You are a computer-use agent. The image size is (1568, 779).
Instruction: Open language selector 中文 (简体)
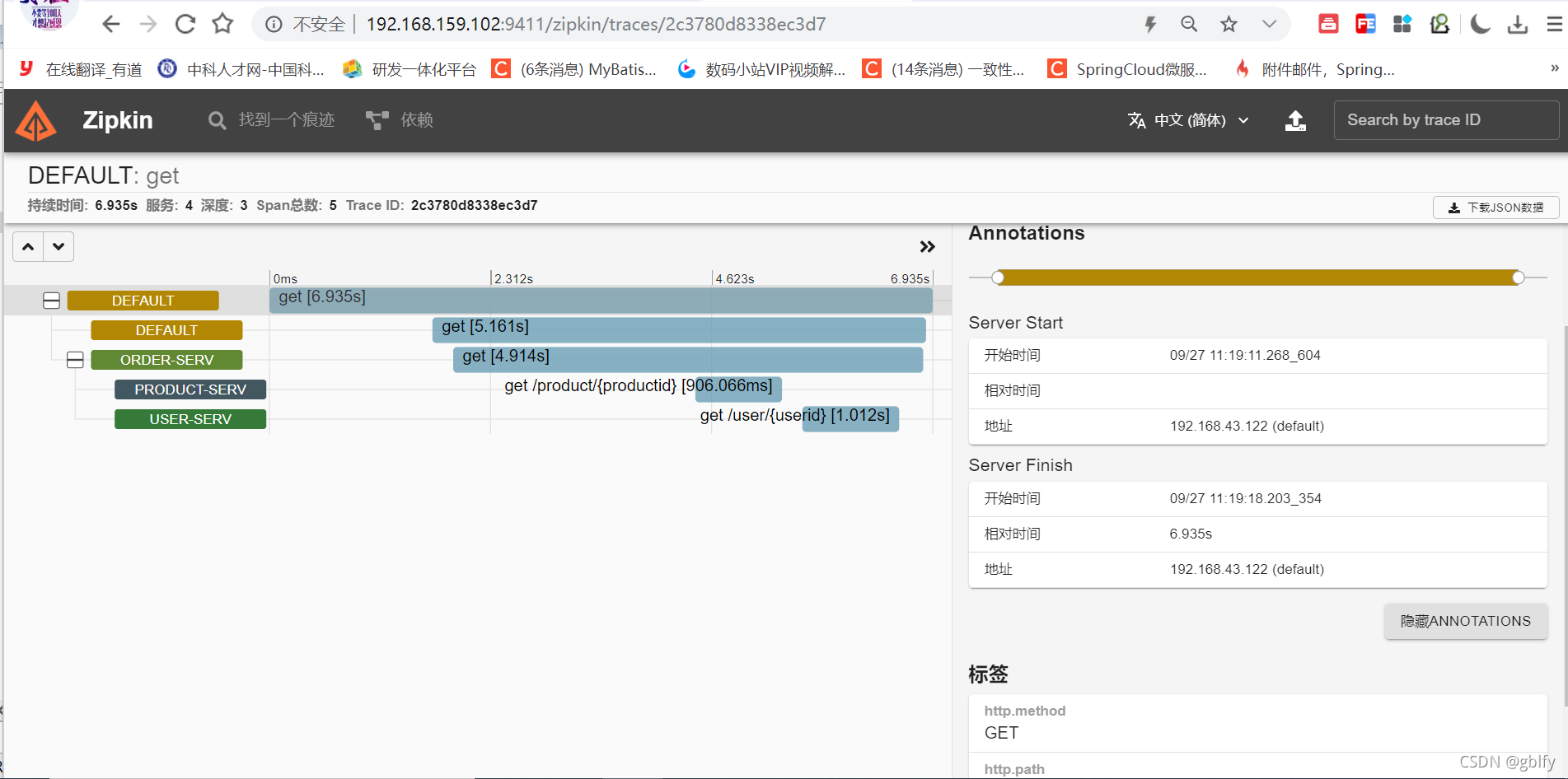point(1188,120)
